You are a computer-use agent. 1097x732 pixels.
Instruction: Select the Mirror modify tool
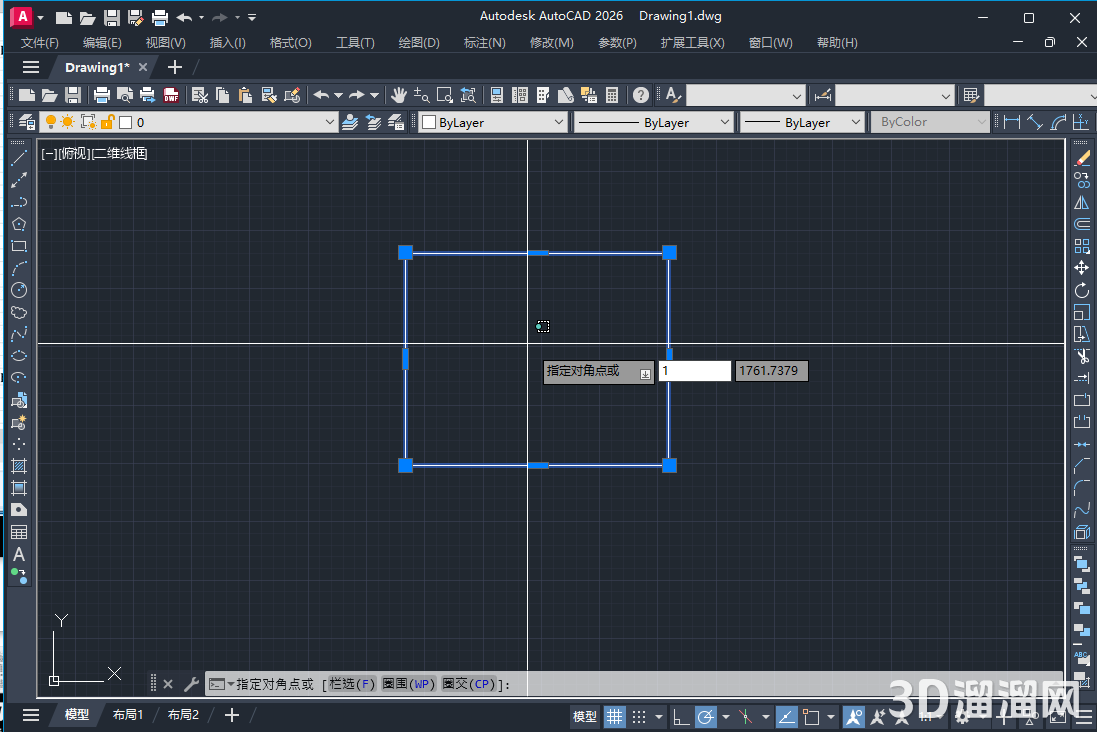tap(1082, 202)
